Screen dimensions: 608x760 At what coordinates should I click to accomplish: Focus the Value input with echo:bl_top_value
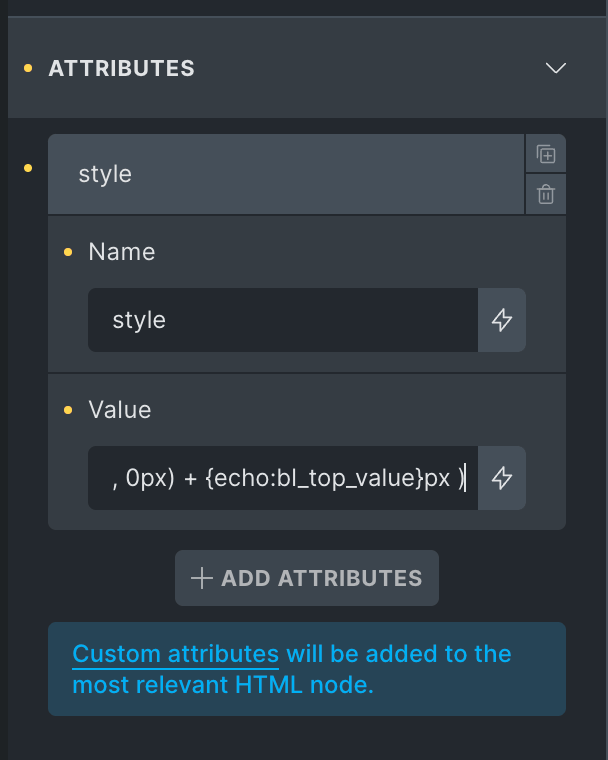point(282,478)
